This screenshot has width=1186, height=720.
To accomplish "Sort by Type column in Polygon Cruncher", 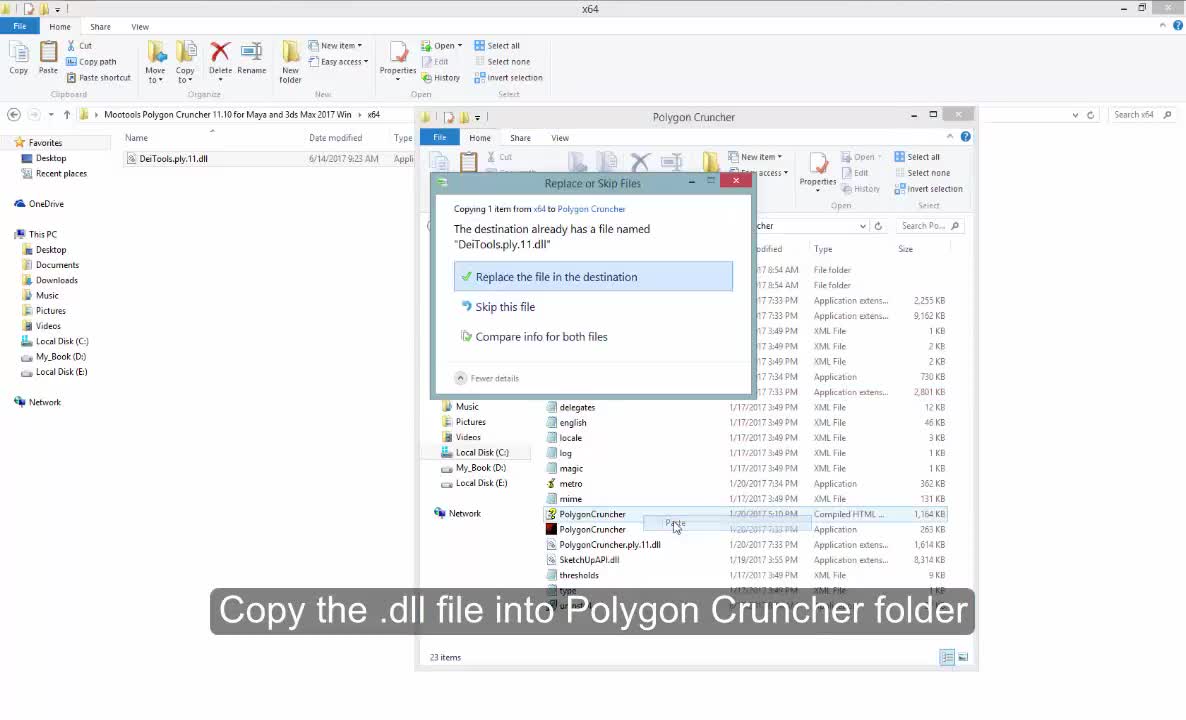I will [823, 249].
